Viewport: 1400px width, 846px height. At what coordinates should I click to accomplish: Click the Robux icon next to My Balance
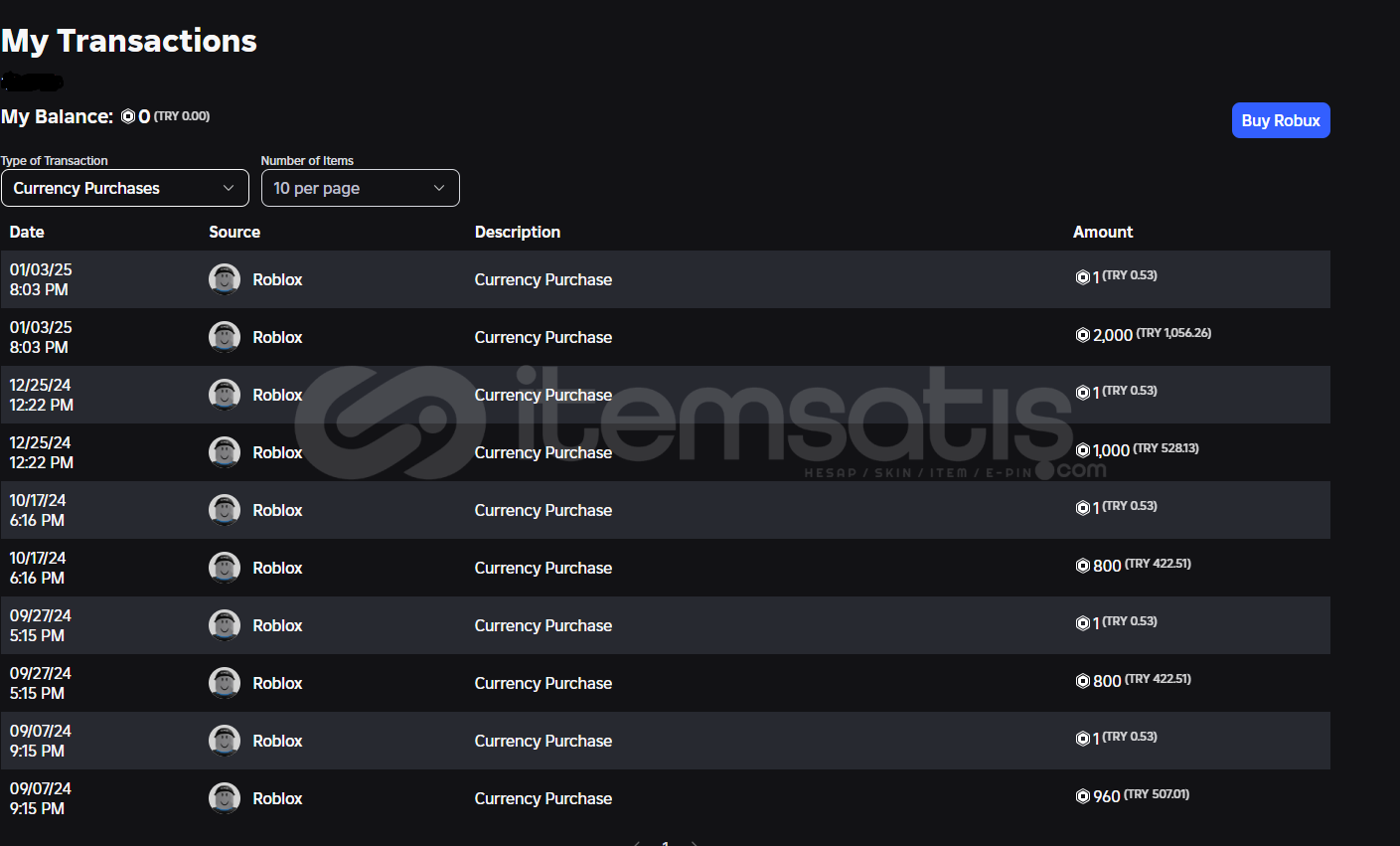(128, 116)
